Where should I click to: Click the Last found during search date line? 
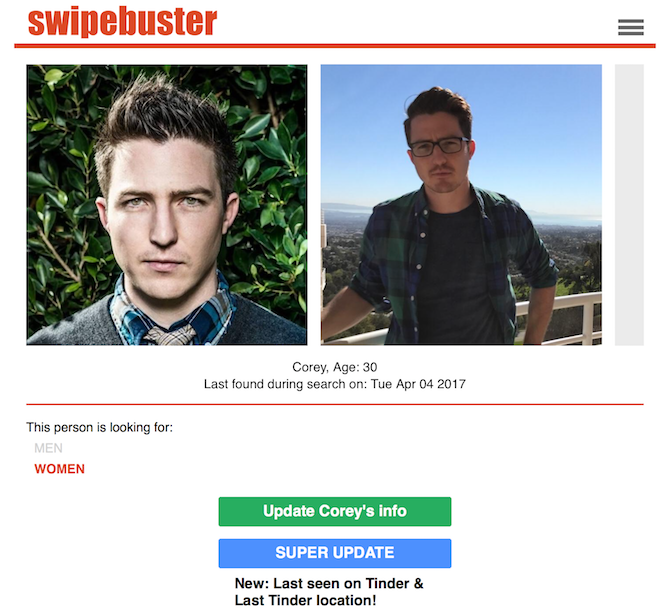click(335, 384)
